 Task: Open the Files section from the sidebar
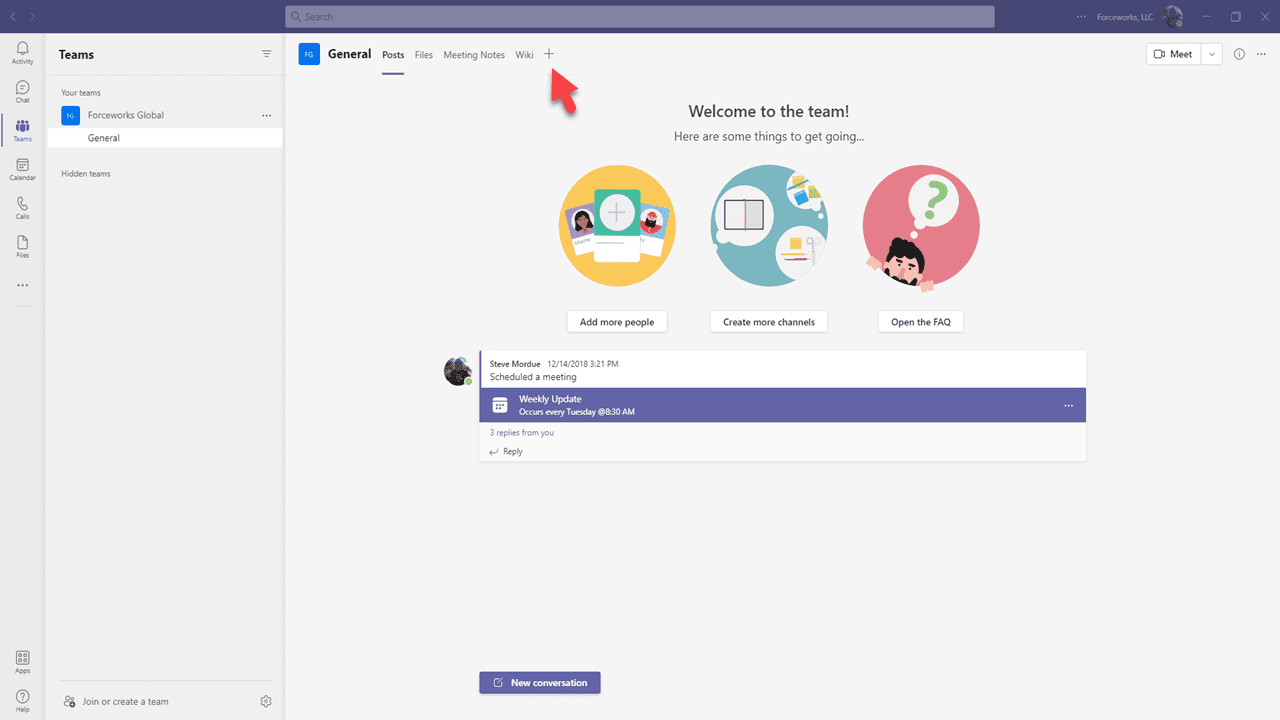22,247
